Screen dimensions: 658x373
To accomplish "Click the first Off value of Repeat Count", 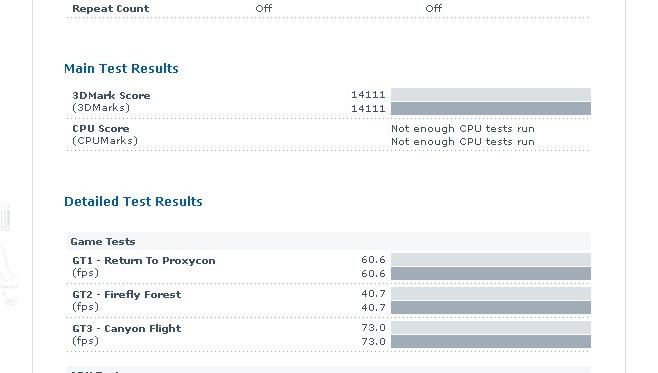I will (x=264, y=8).
